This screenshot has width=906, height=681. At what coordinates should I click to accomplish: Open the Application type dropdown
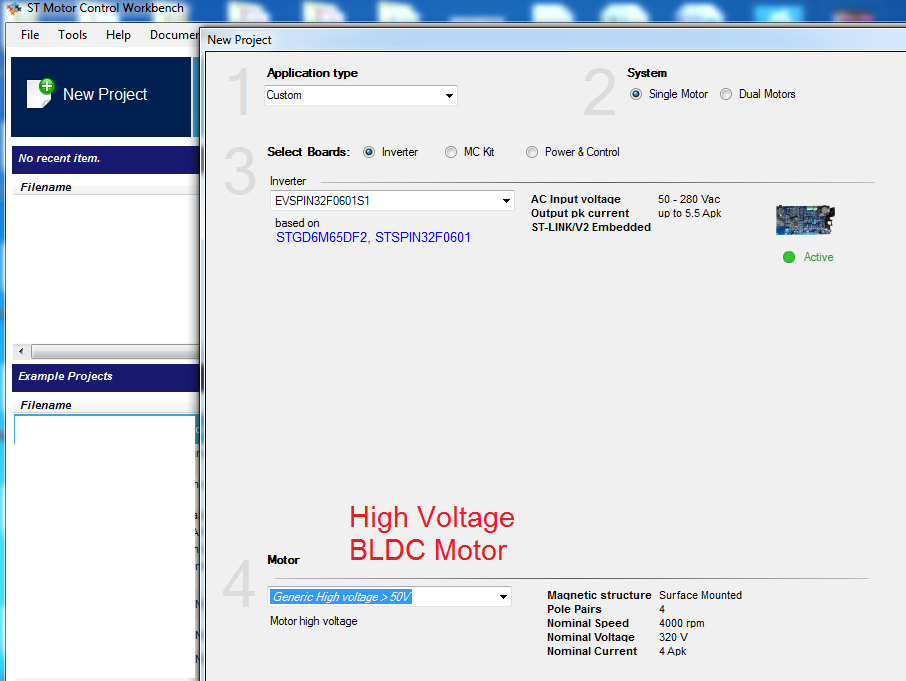click(361, 95)
